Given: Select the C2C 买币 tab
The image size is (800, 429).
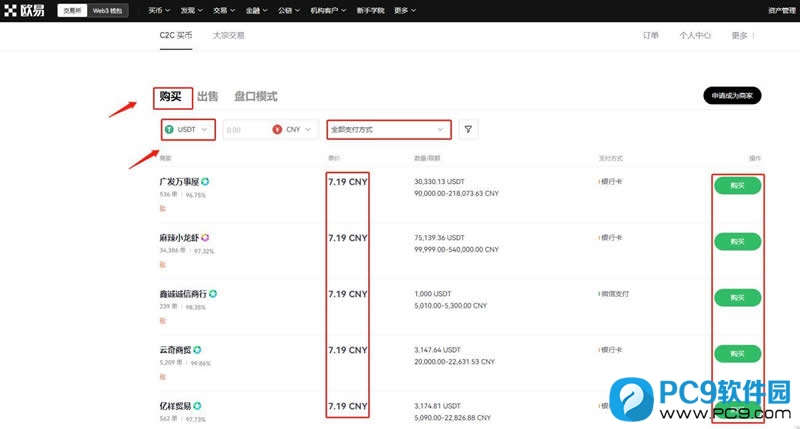Looking at the screenshot, I should 176,35.
